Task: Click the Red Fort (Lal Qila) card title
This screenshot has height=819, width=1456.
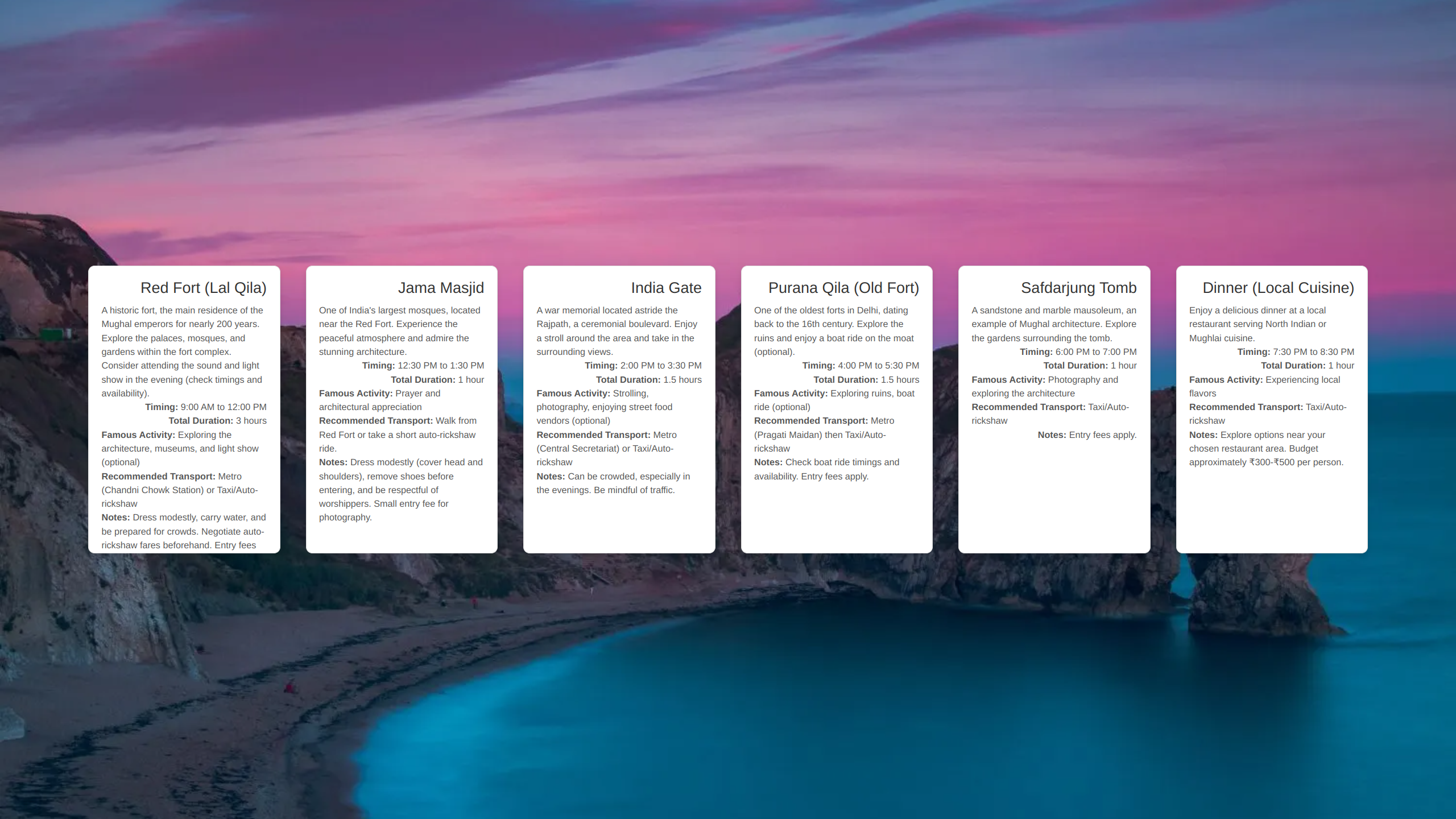Action: point(203,288)
